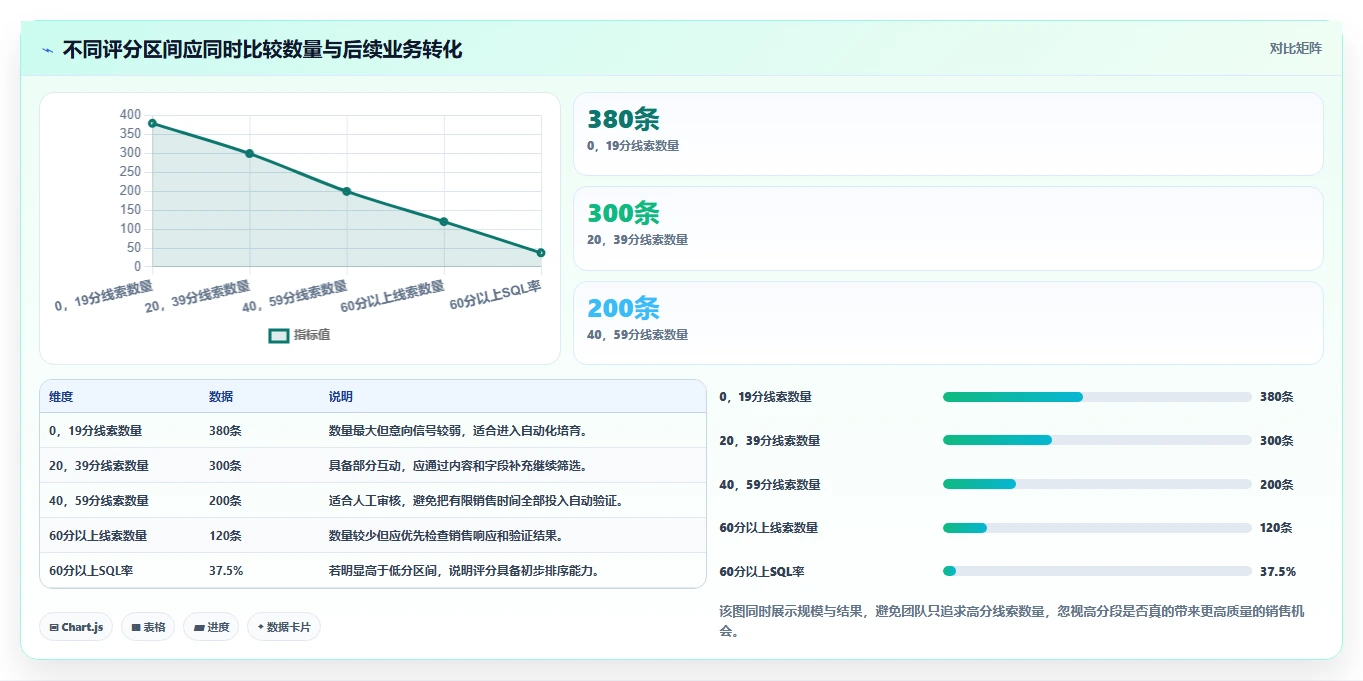This screenshot has width=1363, height=681.
Task: Click table cell 60分以上SQL率
Action: pos(91,571)
